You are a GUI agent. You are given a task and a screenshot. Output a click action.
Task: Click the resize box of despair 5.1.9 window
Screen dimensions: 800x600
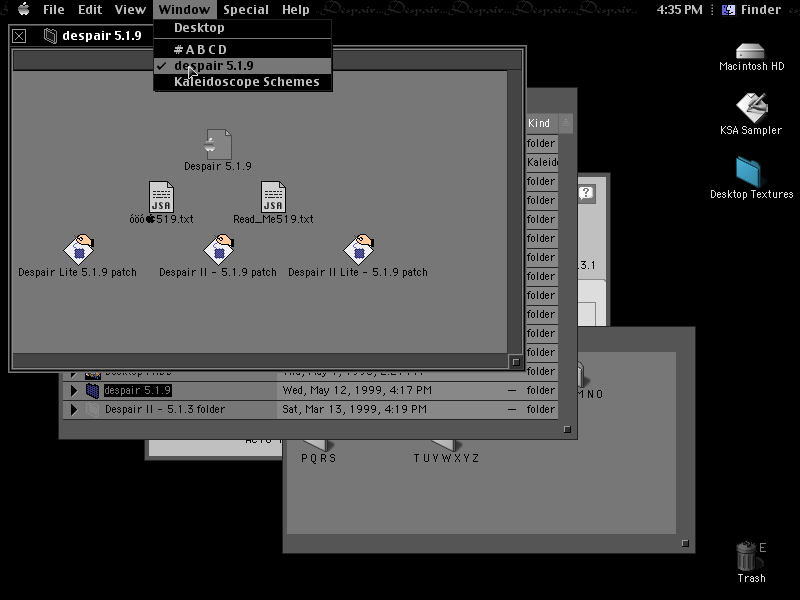pos(515,362)
